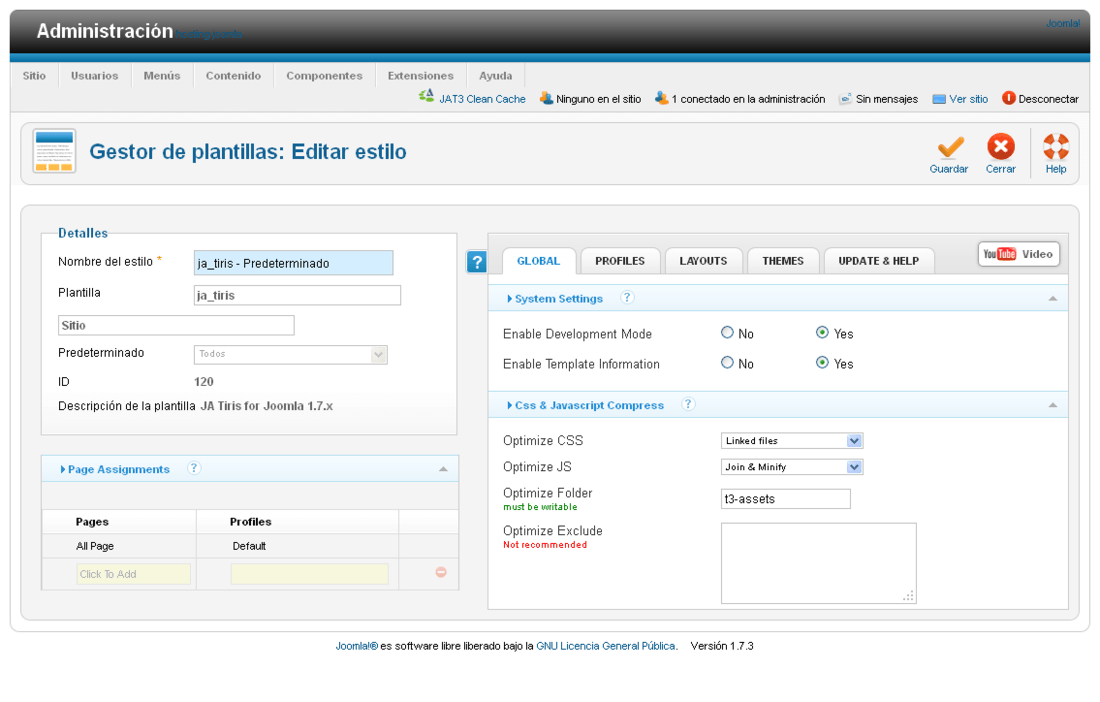
Task: Click the Desconectar link
Action: [1049, 99]
